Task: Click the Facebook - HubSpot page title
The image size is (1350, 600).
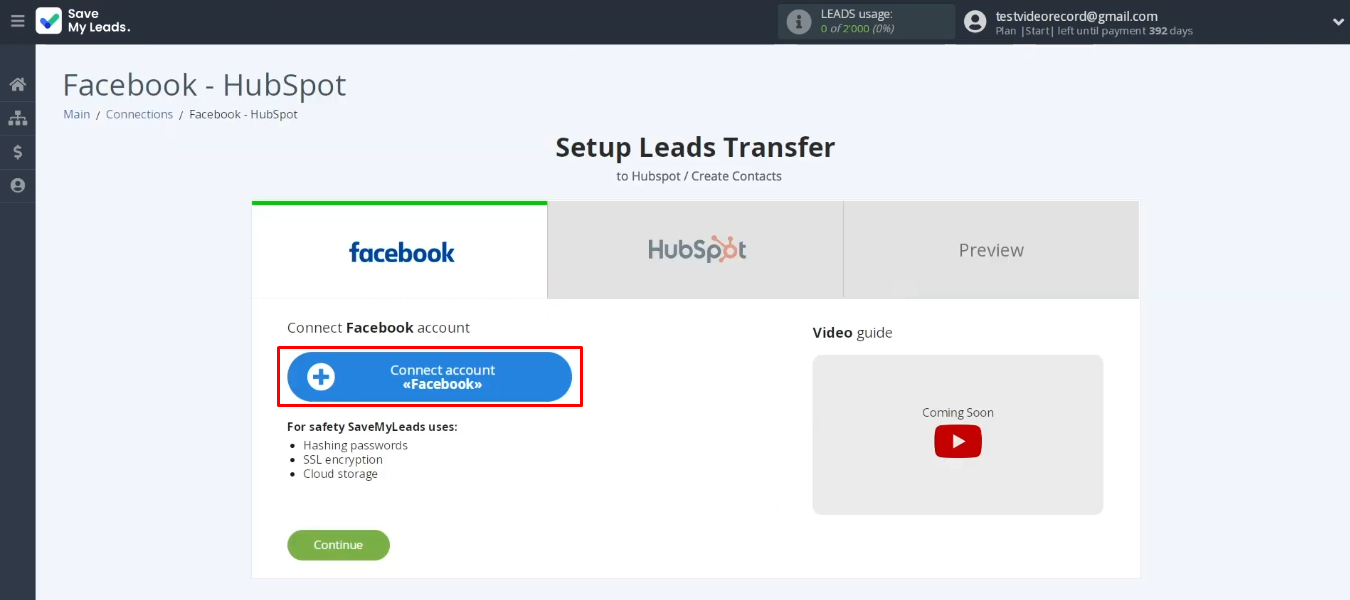Action: 205,85
